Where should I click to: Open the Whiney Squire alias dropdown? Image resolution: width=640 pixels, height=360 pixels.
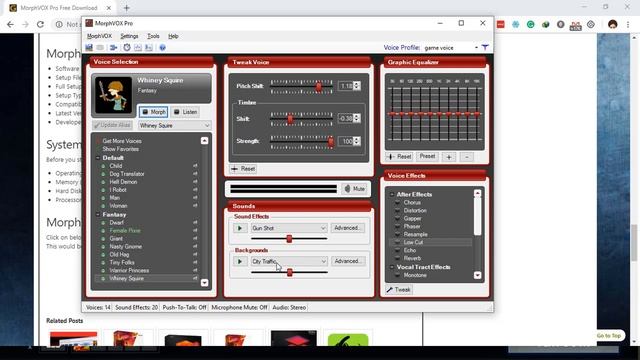pyautogui.click(x=207, y=126)
